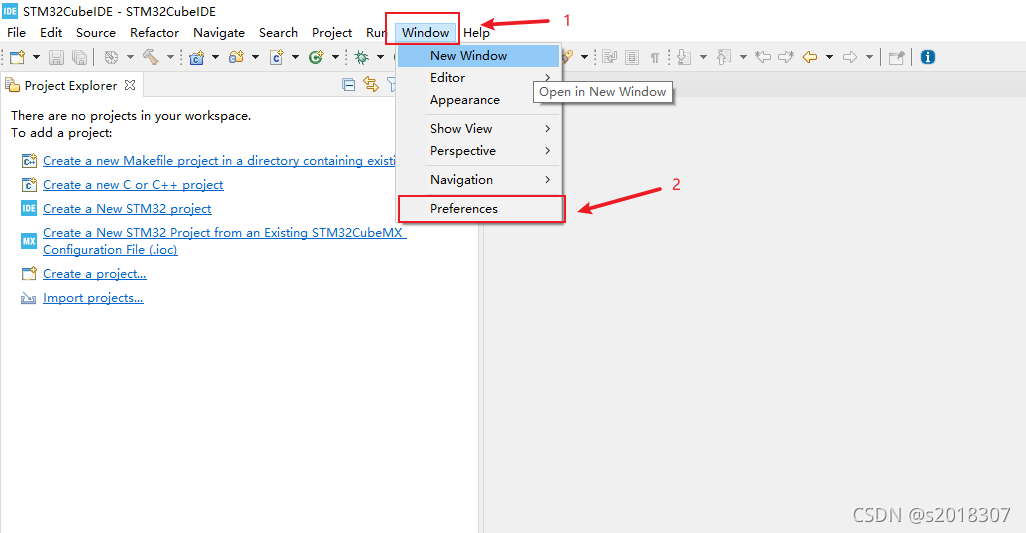1026x533 pixels.
Task: Open Preferences from the Window menu
Action: pos(478,209)
